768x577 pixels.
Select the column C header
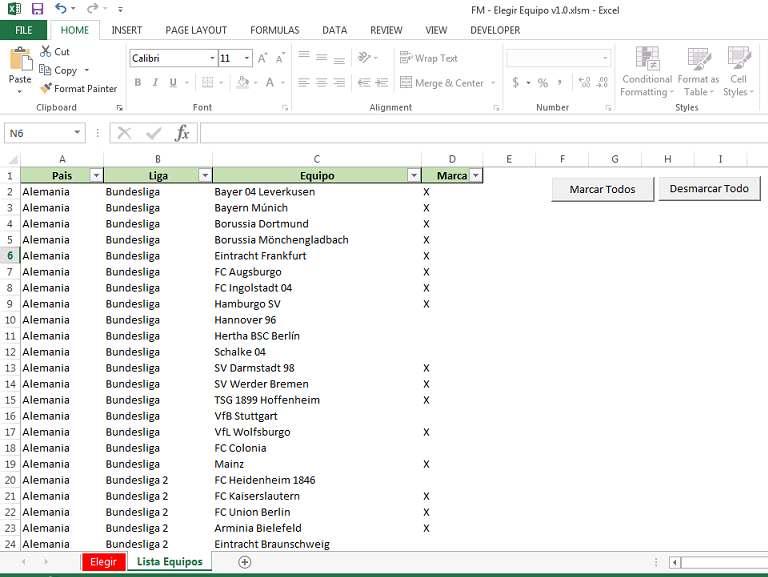click(x=317, y=159)
